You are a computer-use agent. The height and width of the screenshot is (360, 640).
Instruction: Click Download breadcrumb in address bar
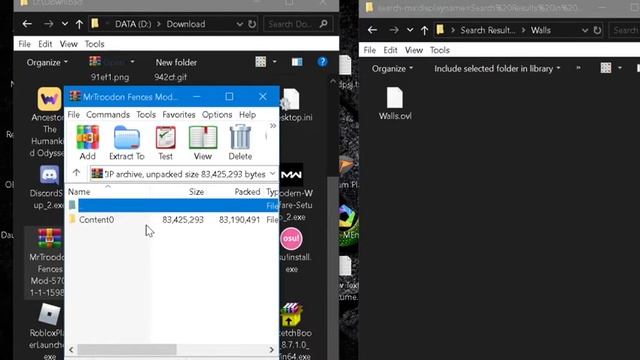pos(186,24)
